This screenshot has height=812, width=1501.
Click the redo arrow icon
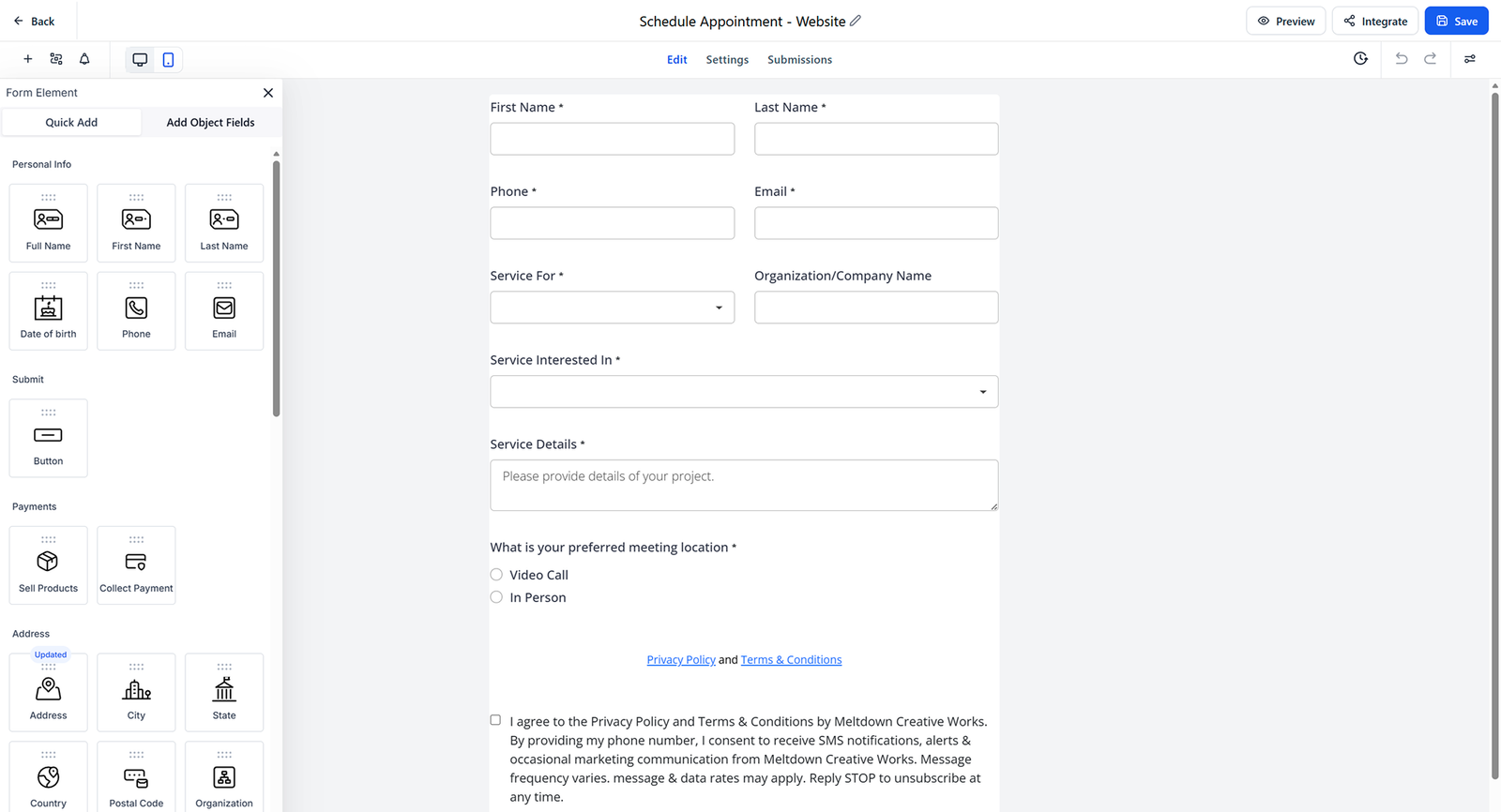click(1431, 59)
